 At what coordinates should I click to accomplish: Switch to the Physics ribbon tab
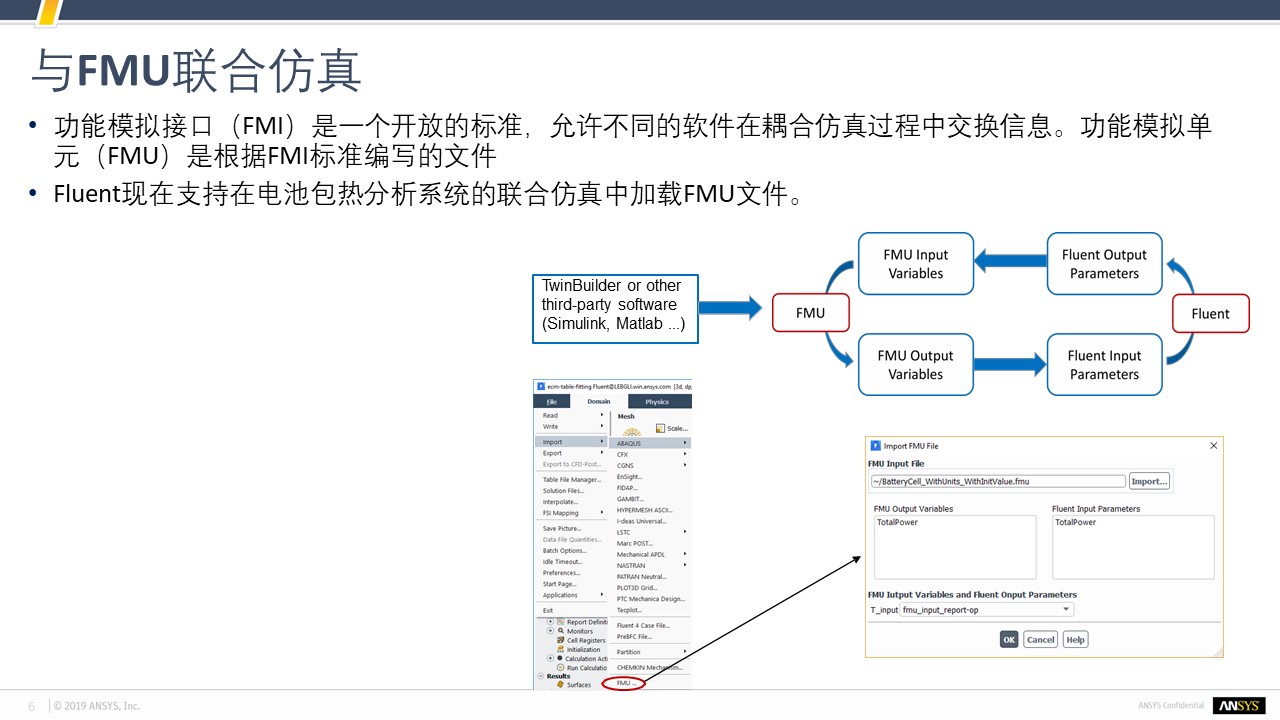click(657, 402)
